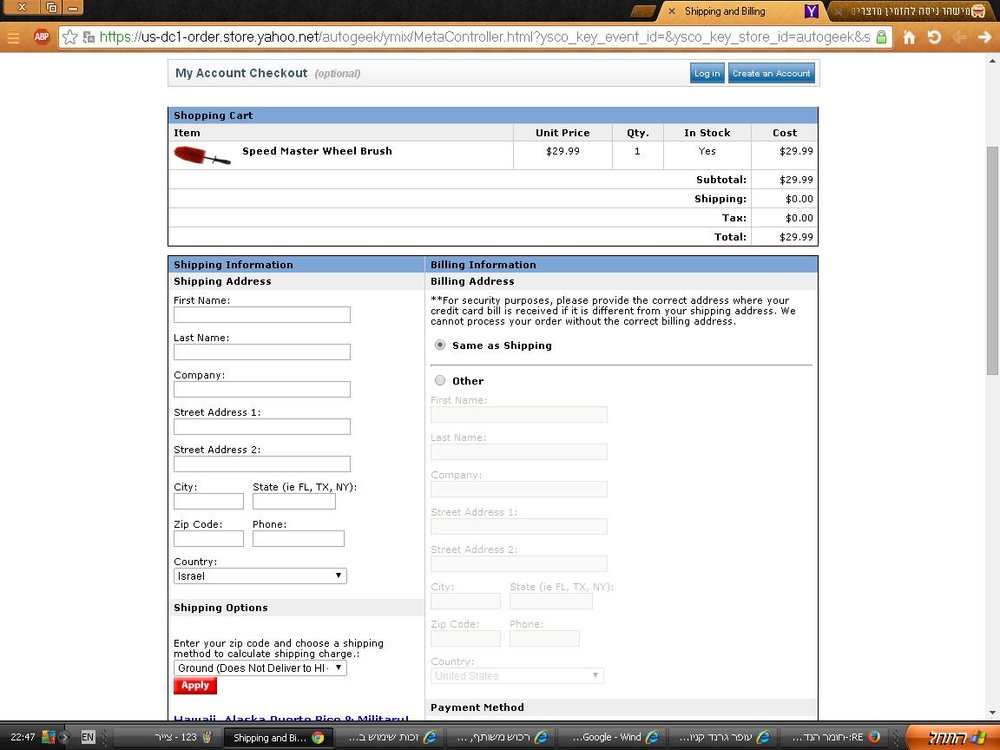Restore the browser window with the overlapping-squares button

point(52,8)
